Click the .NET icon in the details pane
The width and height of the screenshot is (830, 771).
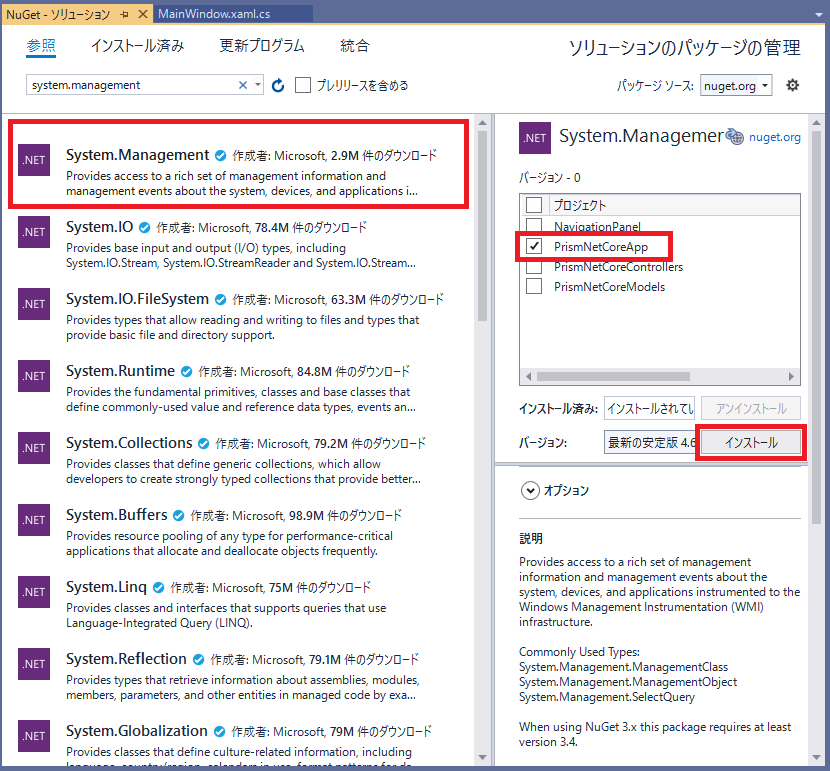[535, 138]
